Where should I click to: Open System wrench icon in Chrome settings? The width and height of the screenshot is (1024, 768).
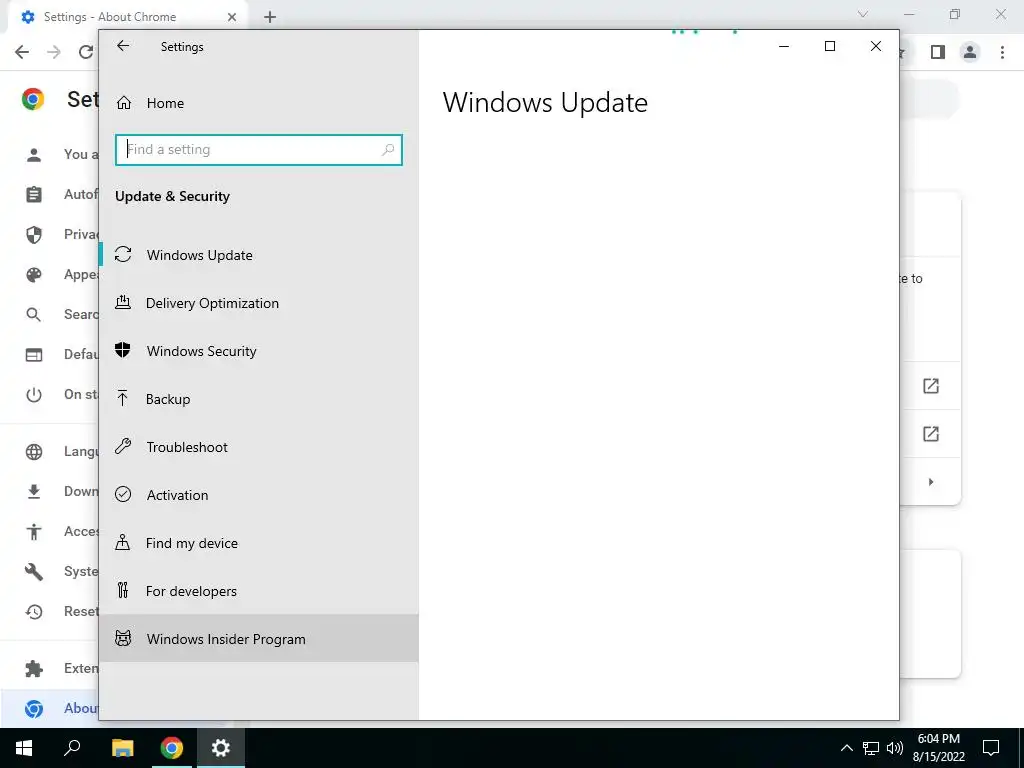tap(34, 572)
